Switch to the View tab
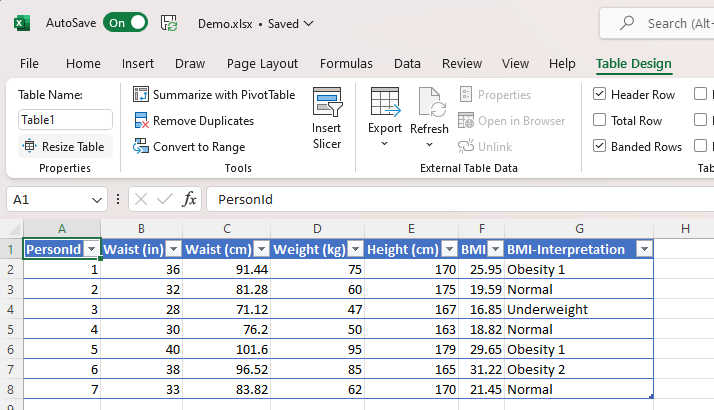Image resolution: width=714 pixels, height=410 pixels. (515, 63)
